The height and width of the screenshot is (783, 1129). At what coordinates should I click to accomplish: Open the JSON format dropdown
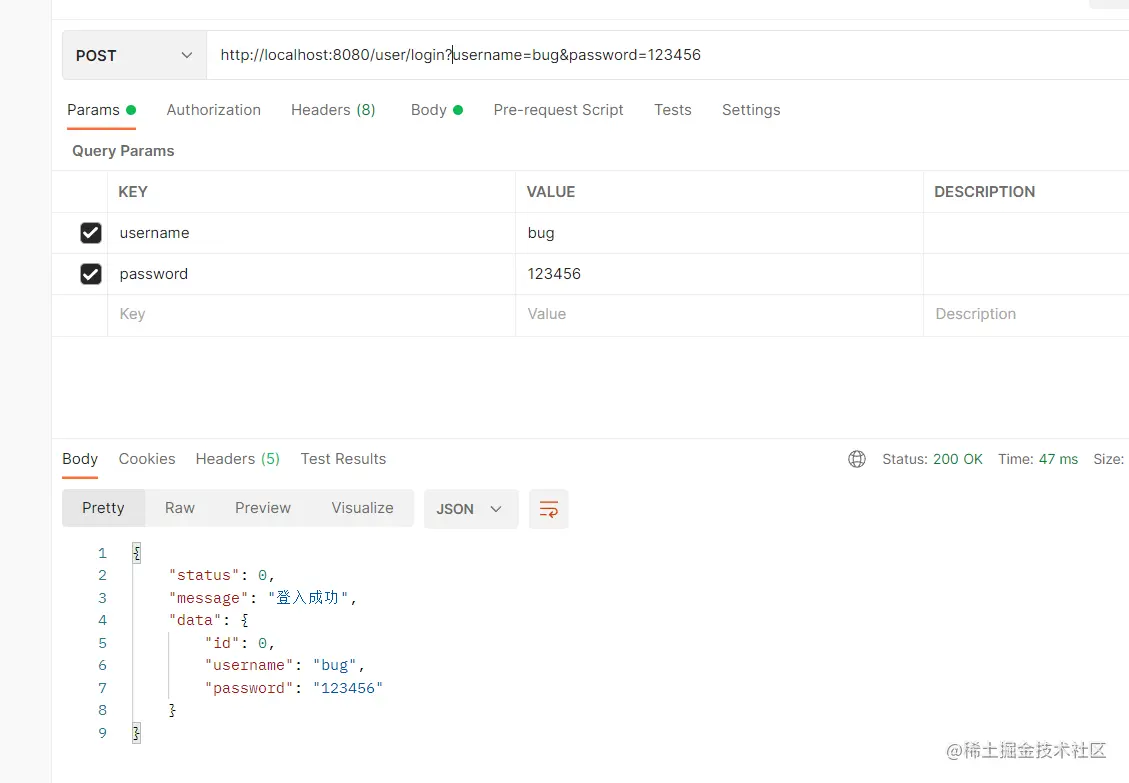click(x=471, y=509)
